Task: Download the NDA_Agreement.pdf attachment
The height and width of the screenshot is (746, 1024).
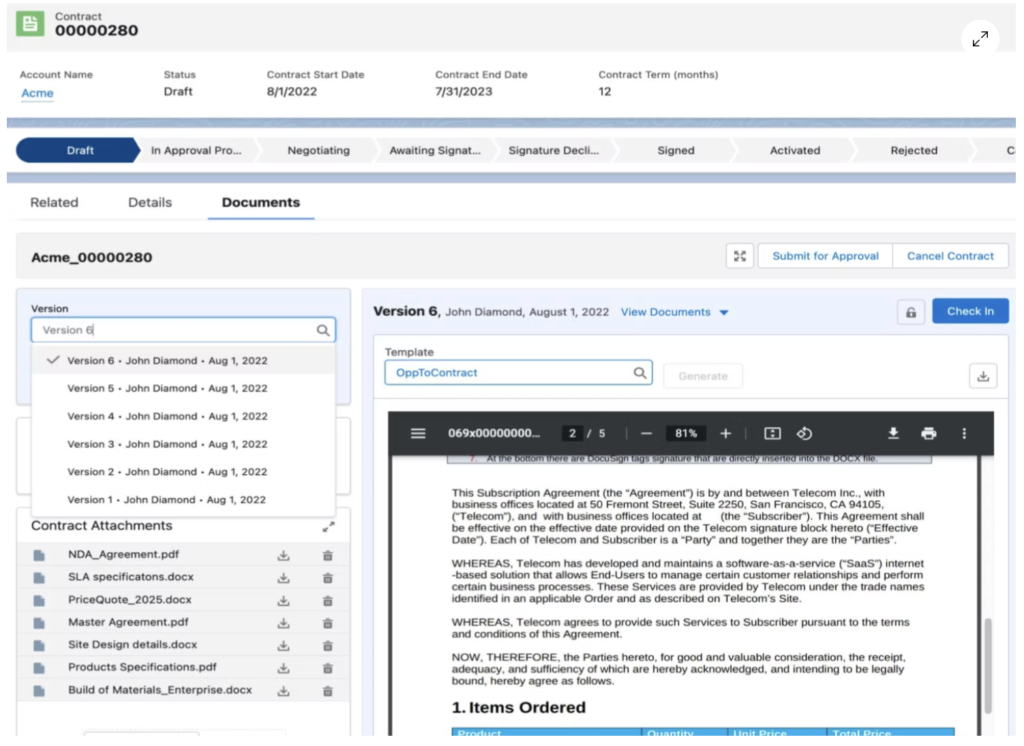Action: (284, 555)
